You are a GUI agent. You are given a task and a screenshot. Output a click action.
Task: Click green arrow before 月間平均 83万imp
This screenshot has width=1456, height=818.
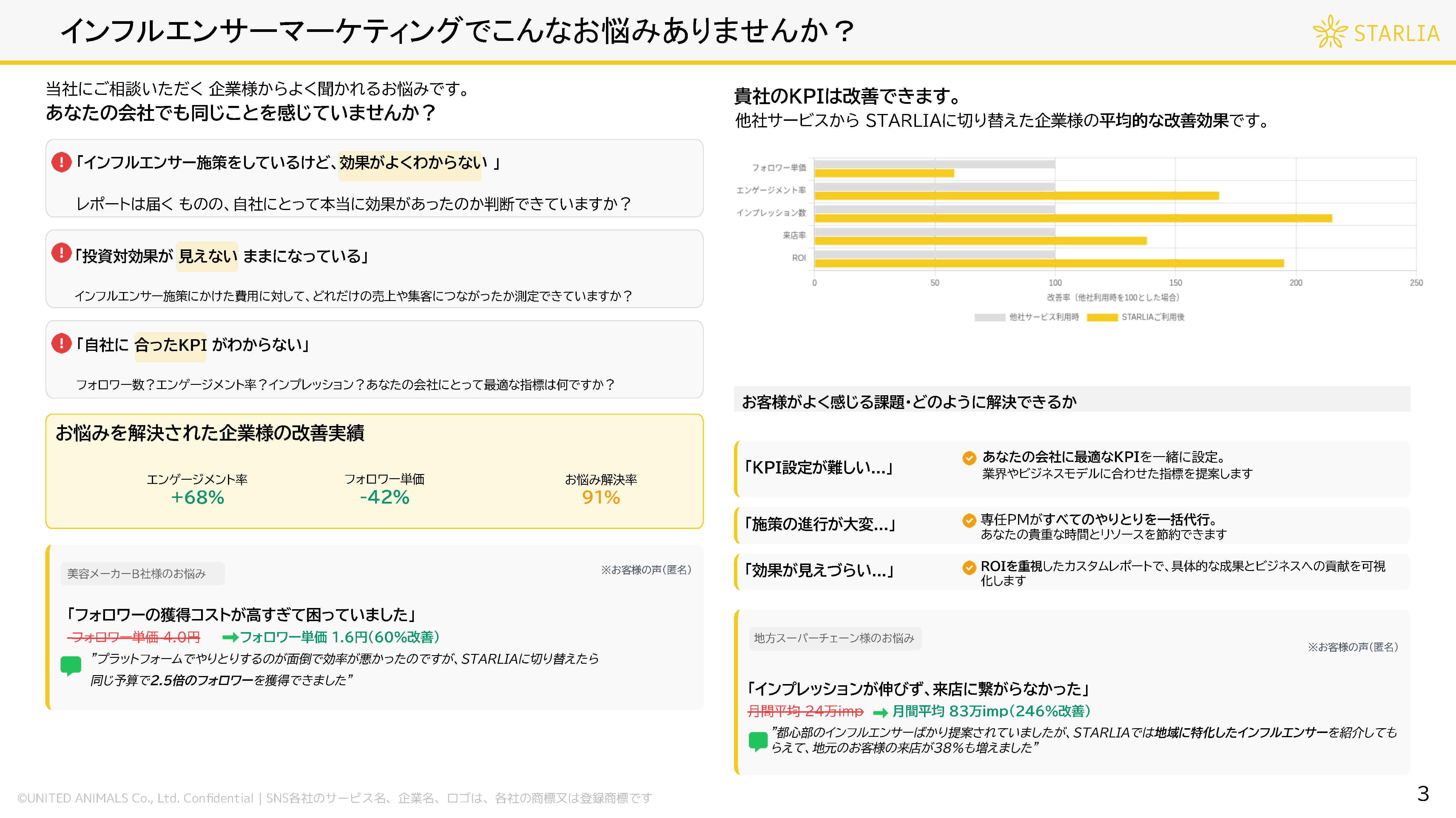coord(880,712)
